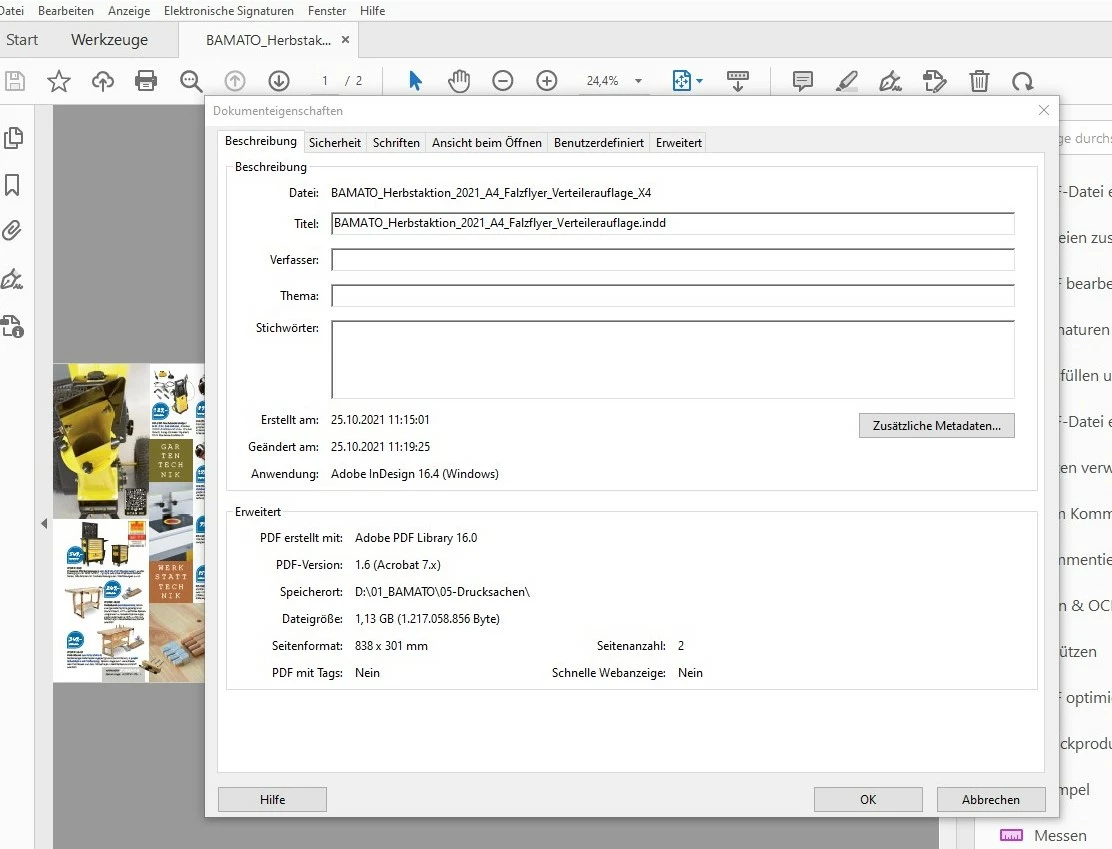1112x849 pixels.
Task: Switch to the Werkzeuge tab
Action: (109, 40)
